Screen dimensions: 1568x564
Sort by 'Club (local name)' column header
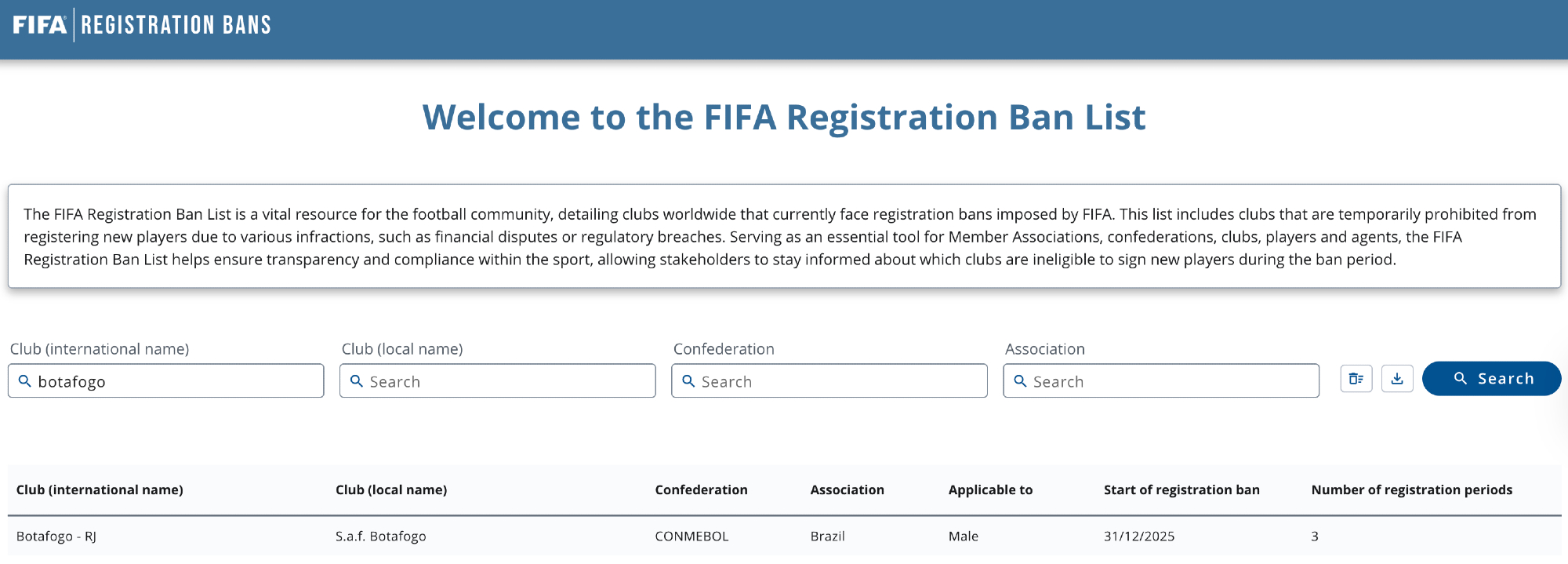pos(391,489)
